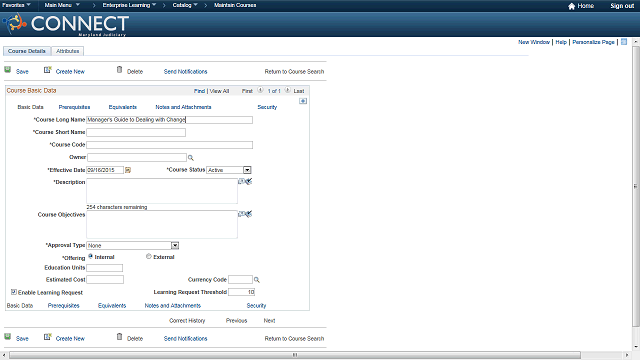This screenshot has height=360, width=640.
Task: Click the Correct History button
Action: tap(187, 321)
